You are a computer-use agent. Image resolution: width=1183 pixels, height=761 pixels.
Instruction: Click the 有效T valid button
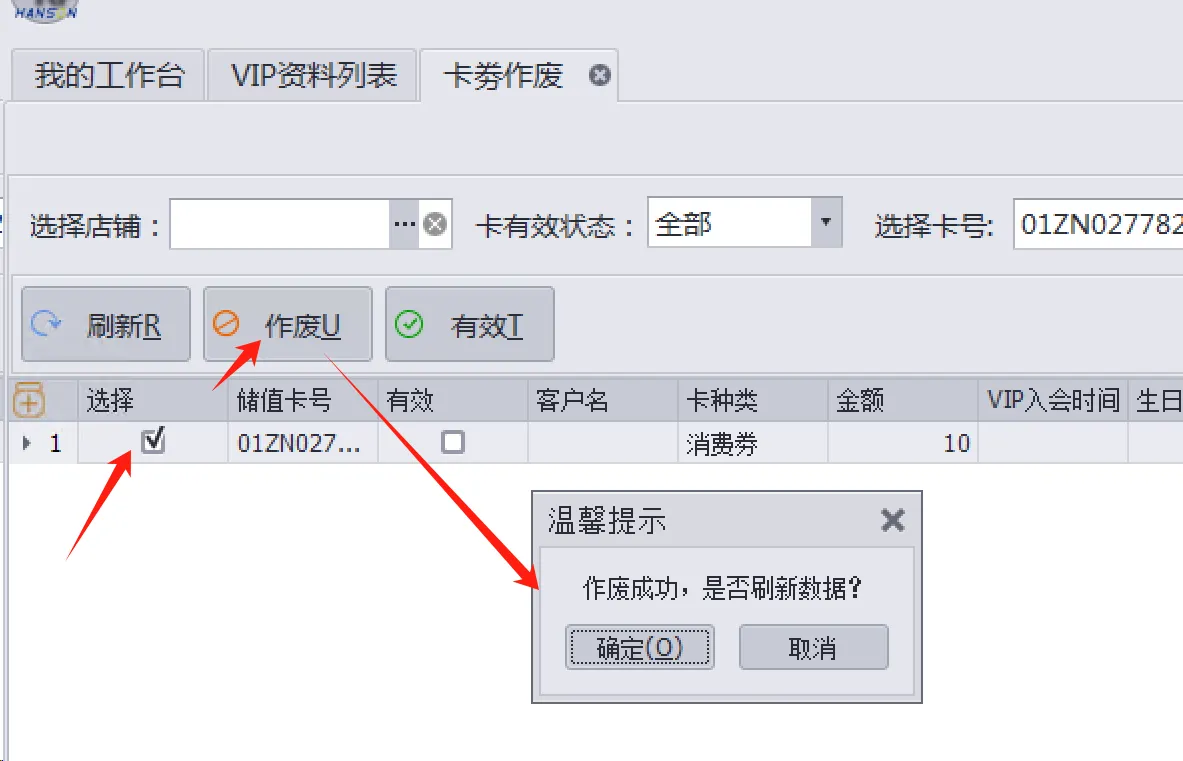(x=469, y=324)
